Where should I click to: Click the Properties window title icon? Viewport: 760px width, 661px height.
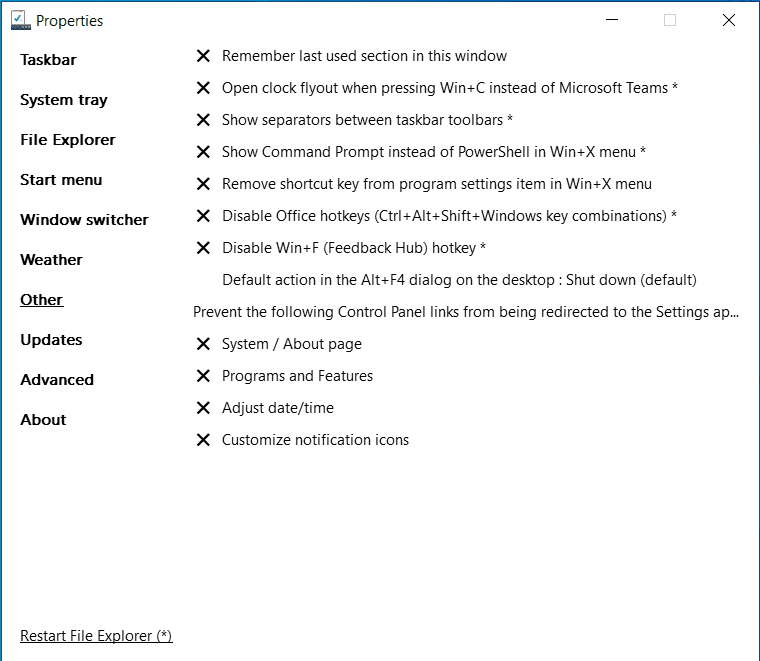tap(20, 20)
